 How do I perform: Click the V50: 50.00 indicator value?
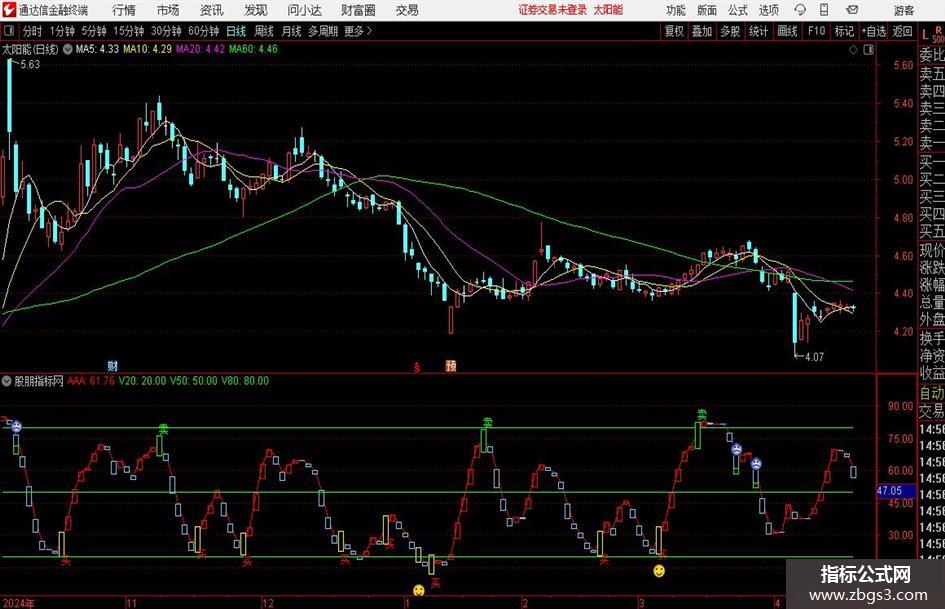tap(193, 381)
